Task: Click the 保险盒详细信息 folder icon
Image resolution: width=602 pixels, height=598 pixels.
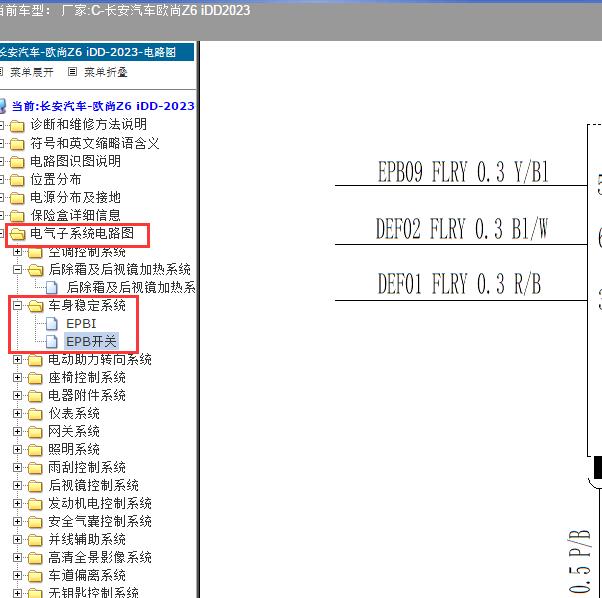Action: [x=17, y=216]
